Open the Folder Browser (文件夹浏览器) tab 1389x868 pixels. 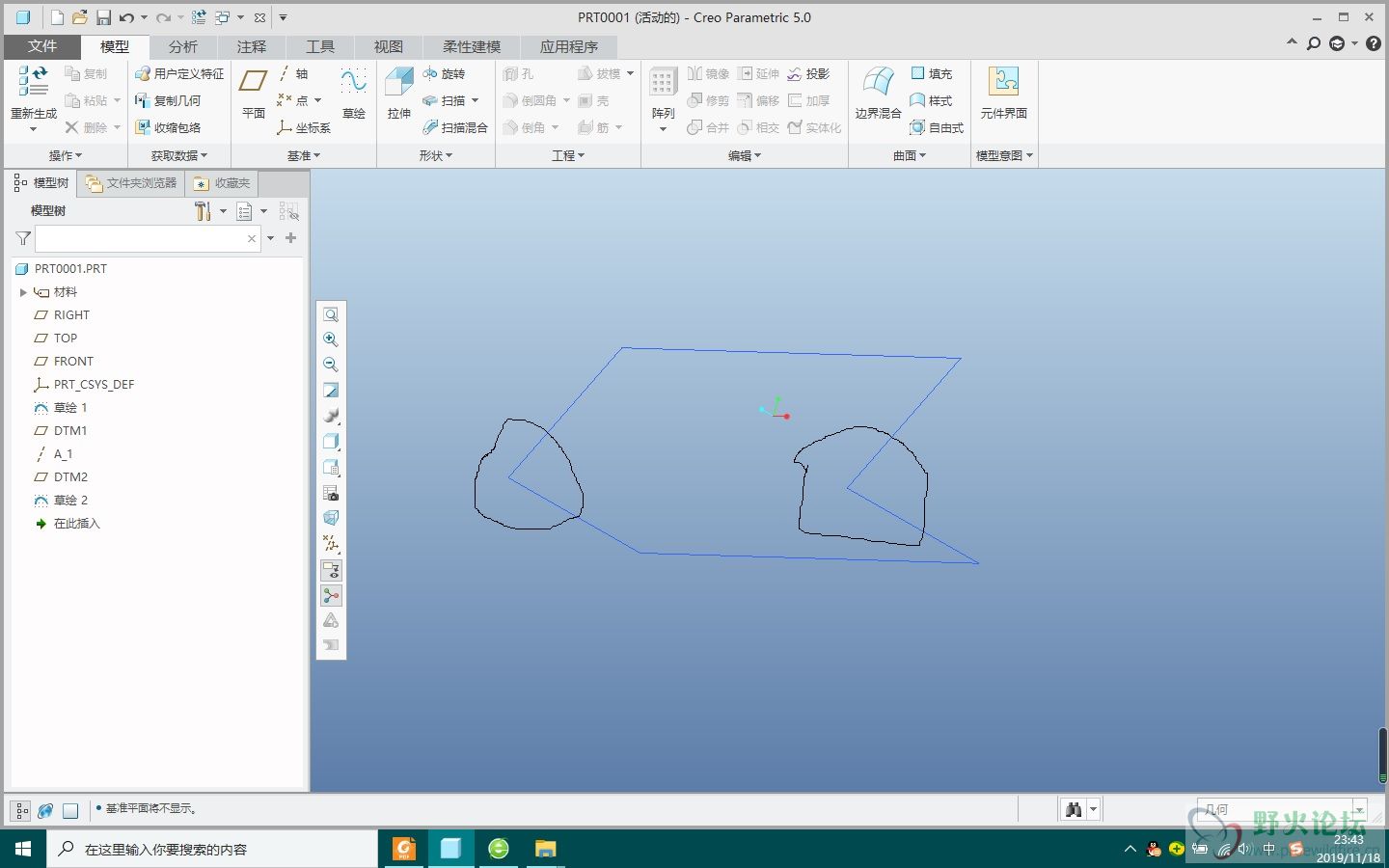131,183
